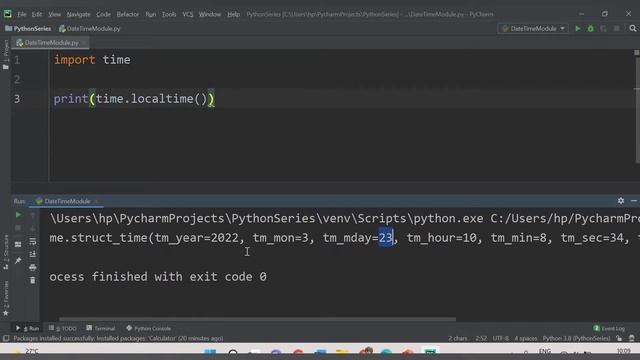This screenshot has height=360, width=640.
Task: Click the down arrow in Run panel
Action: [x=33, y=228]
